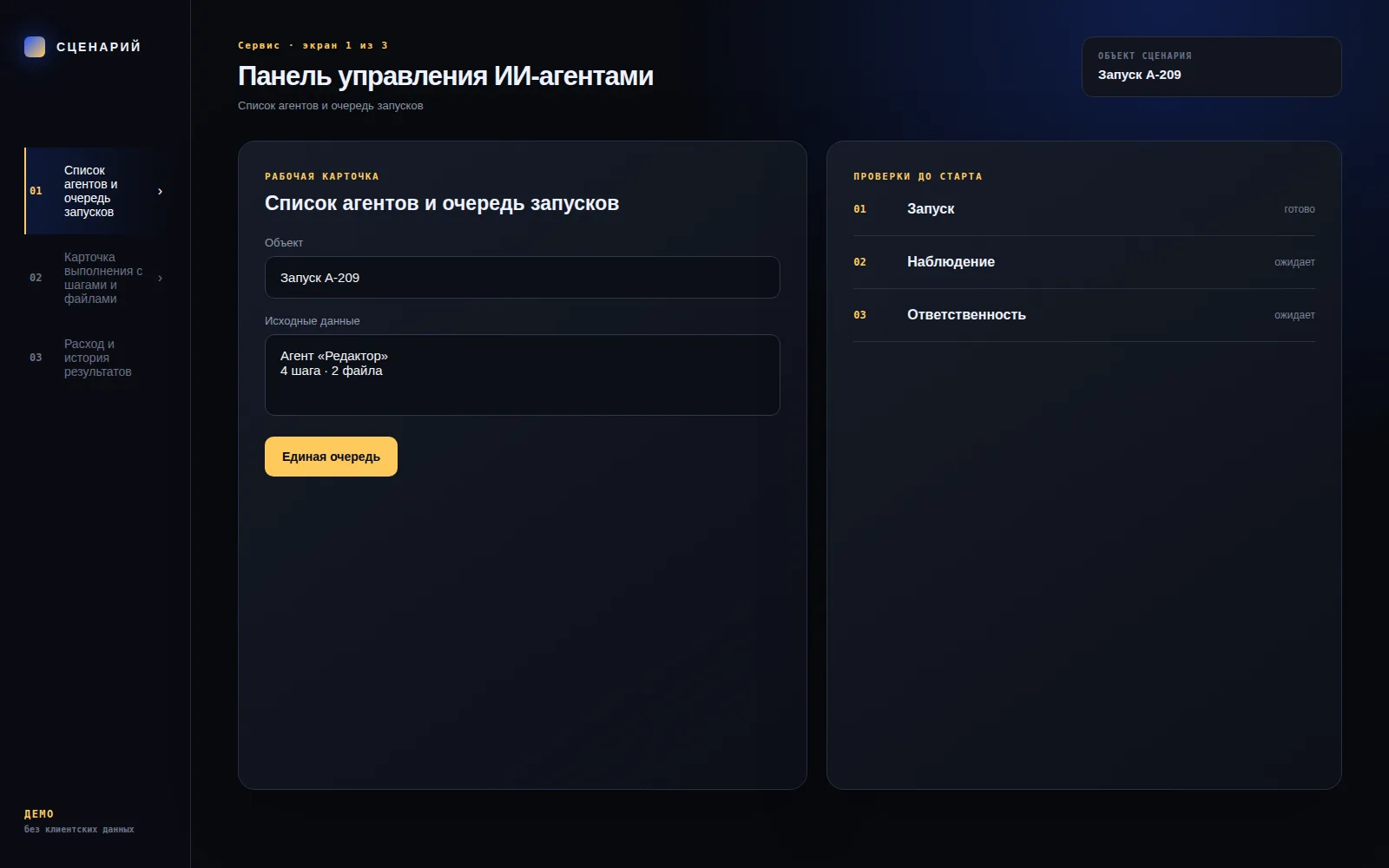Open step 01 Список агентов и очередь запусков
This screenshot has height=868, width=1389.
click(x=95, y=191)
